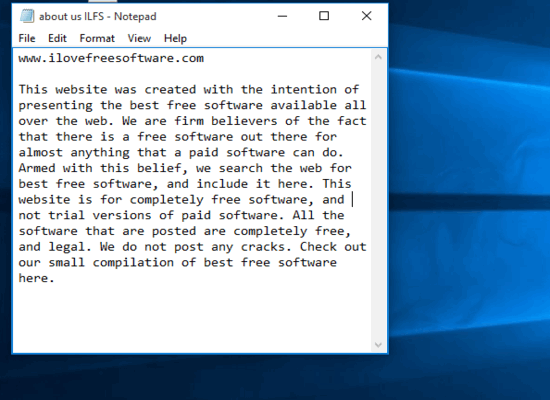
Task: Click the word "Armed" in the paragraph
Action: tap(37, 168)
